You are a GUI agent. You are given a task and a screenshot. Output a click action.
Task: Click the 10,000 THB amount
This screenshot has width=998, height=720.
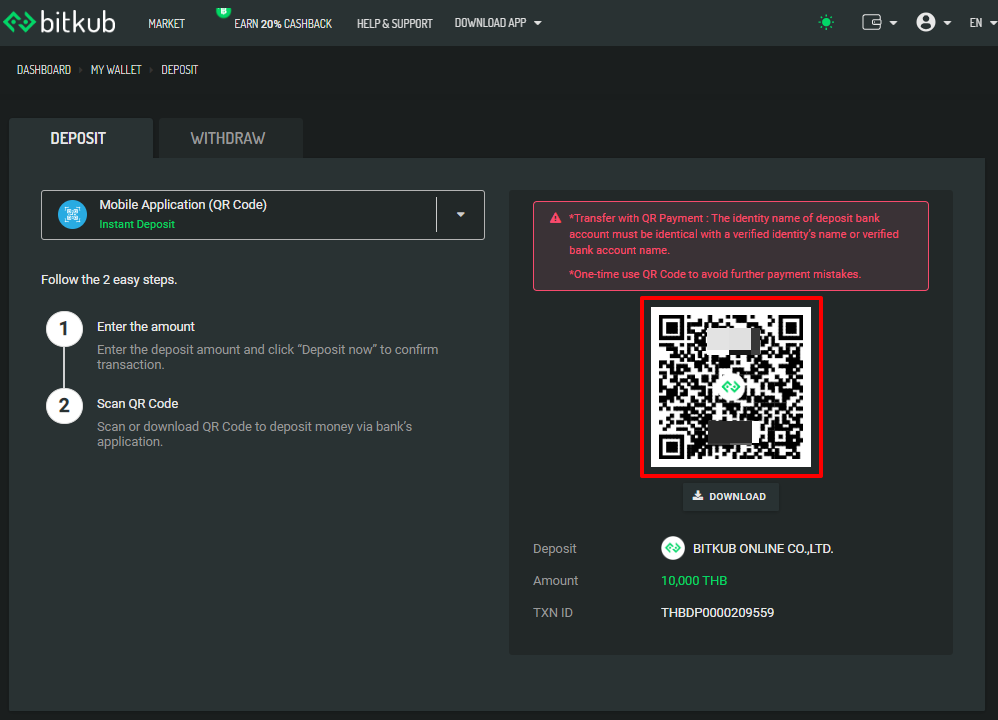(x=694, y=581)
